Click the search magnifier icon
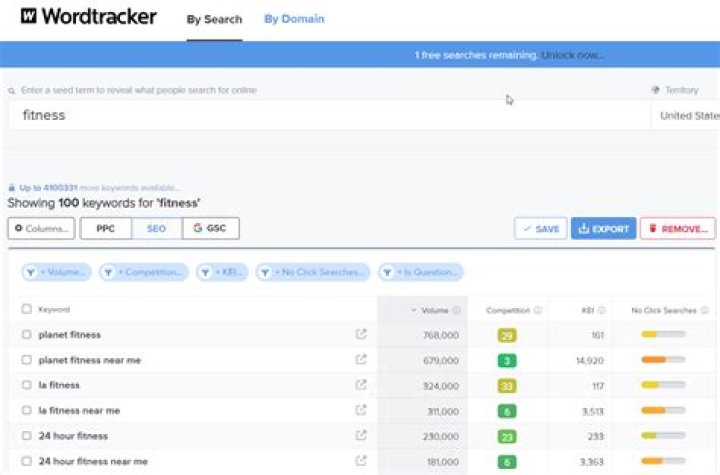This screenshot has width=720, height=475. tap(11, 91)
